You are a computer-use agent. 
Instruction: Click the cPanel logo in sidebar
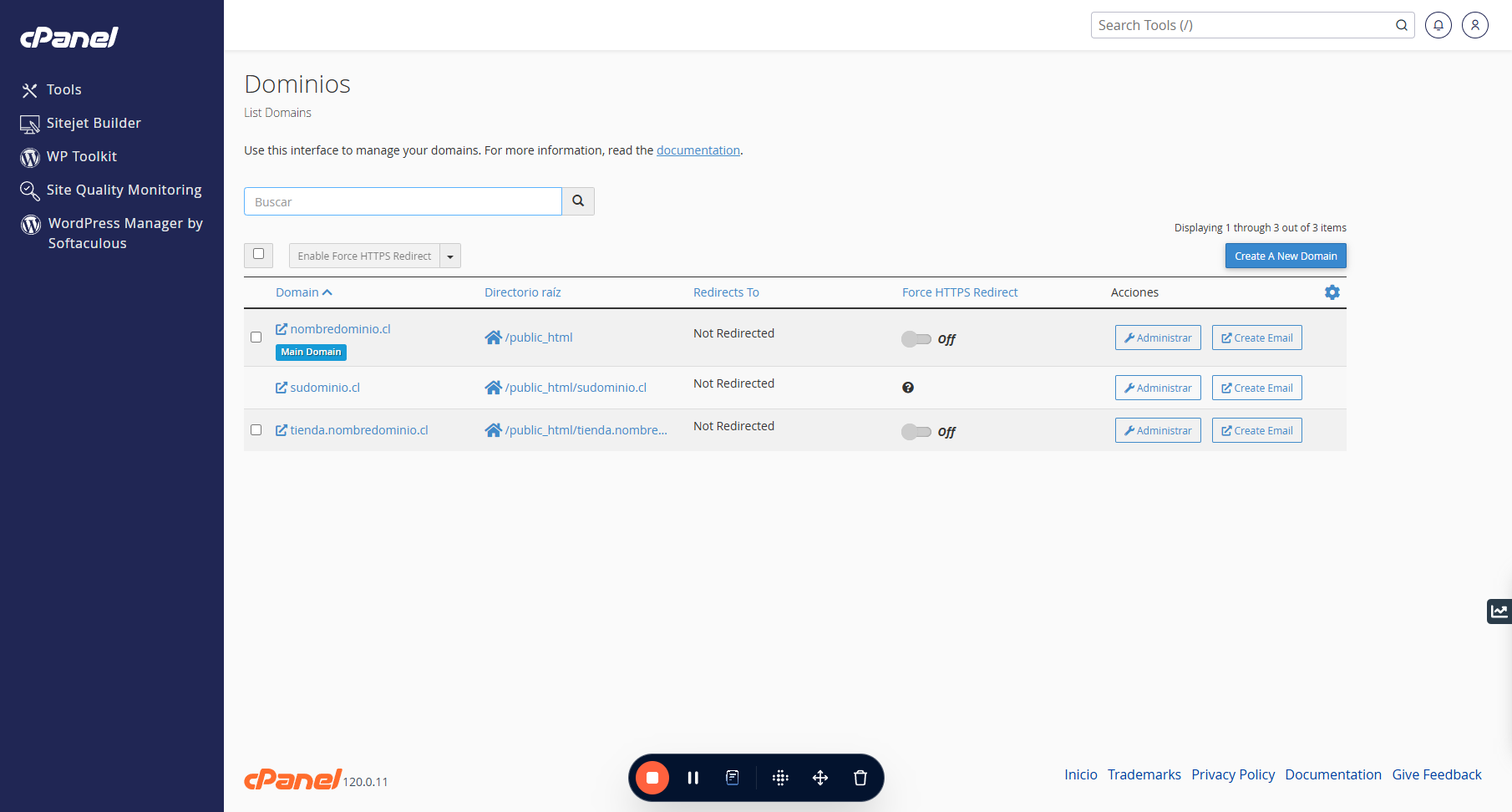point(69,38)
